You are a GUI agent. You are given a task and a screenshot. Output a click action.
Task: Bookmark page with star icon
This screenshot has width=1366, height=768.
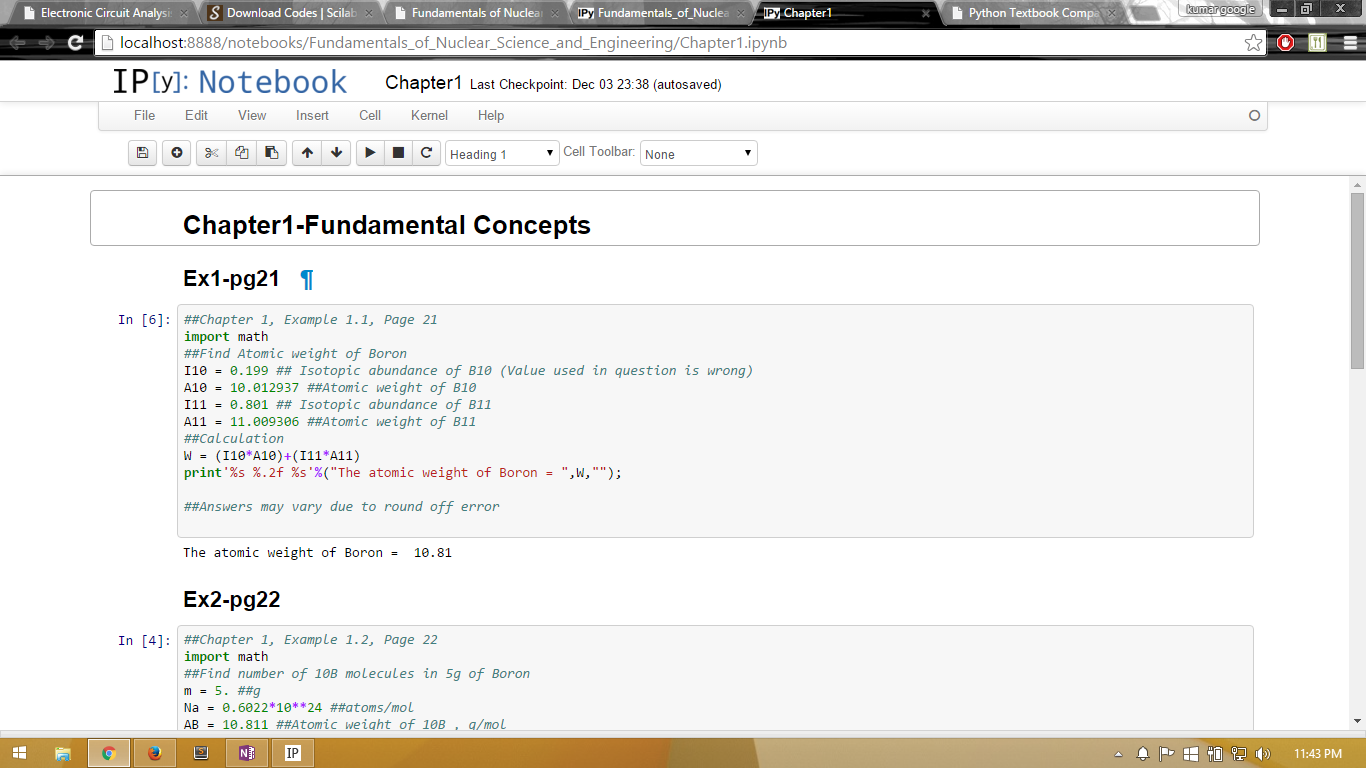[x=1253, y=43]
